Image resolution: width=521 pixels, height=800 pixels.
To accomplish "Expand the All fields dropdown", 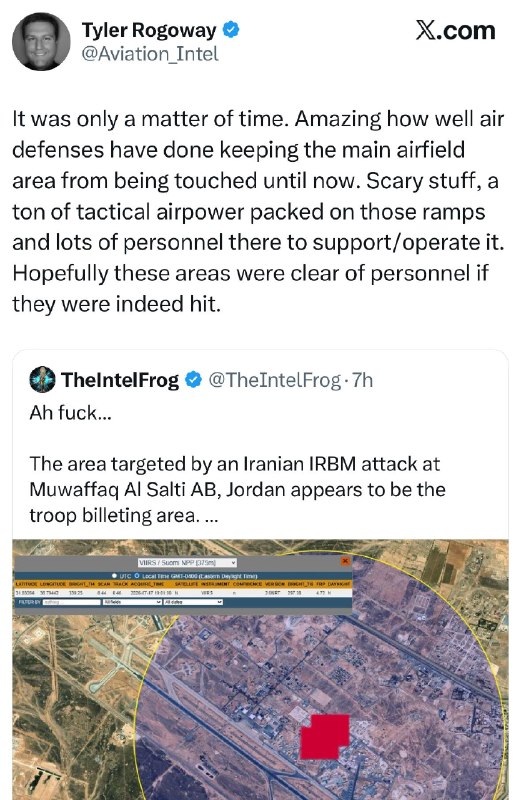I will pos(132,602).
